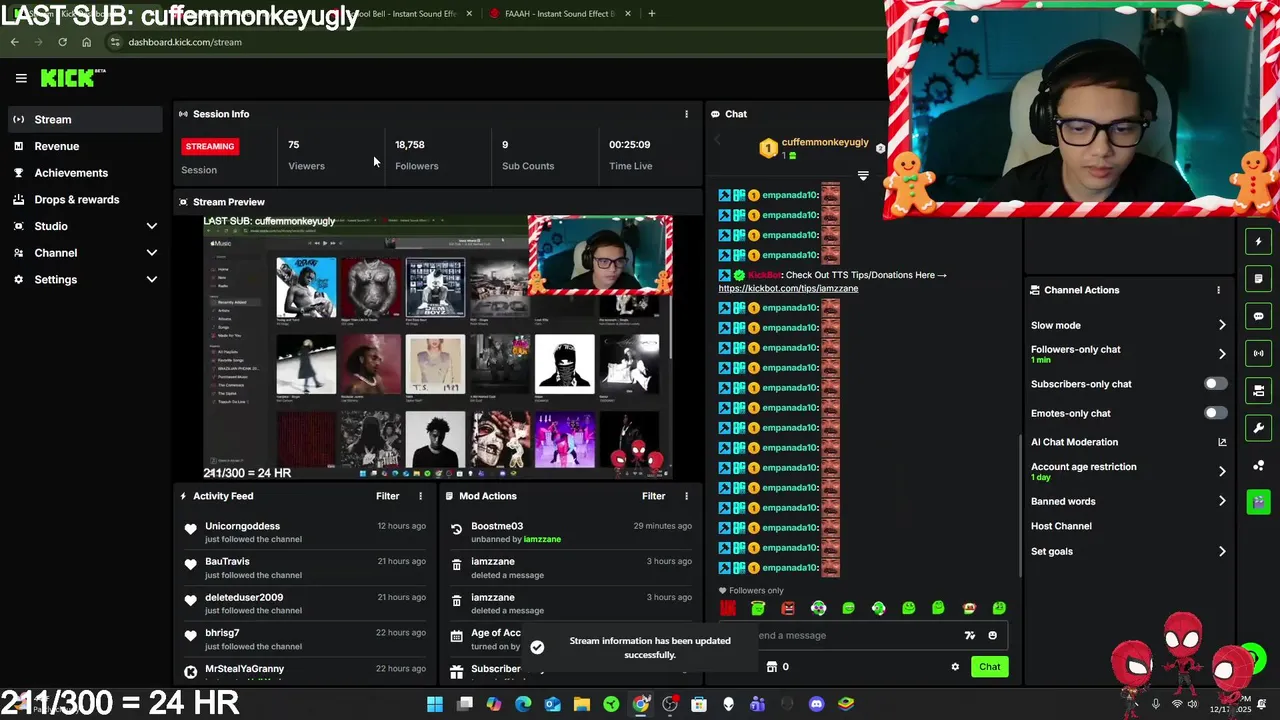Open a new browser tab
Viewport: 1280px width, 720px height.
(x=651, y=13)
